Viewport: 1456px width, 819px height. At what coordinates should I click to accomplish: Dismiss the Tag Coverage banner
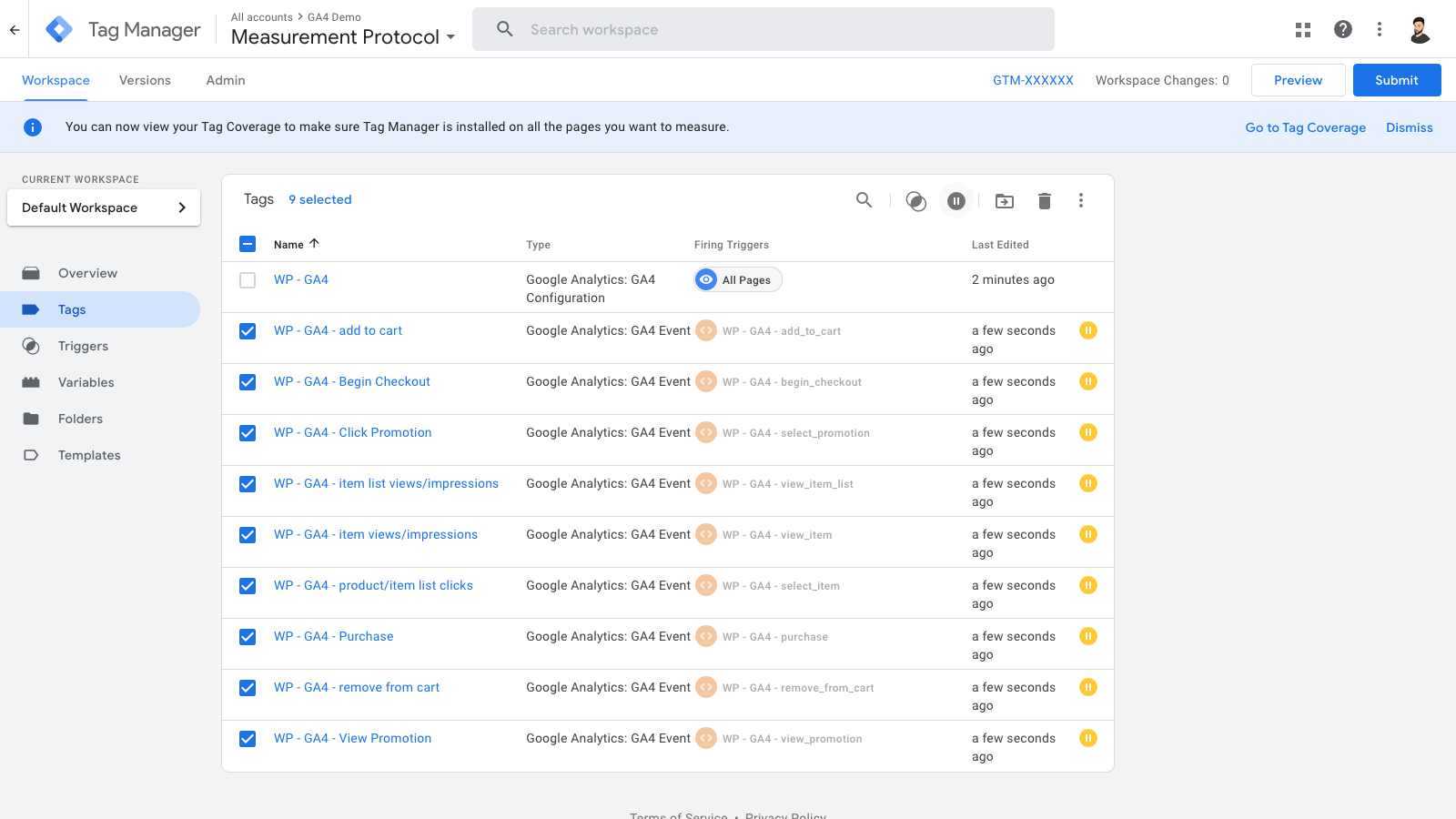click(x=1410, y=127)
